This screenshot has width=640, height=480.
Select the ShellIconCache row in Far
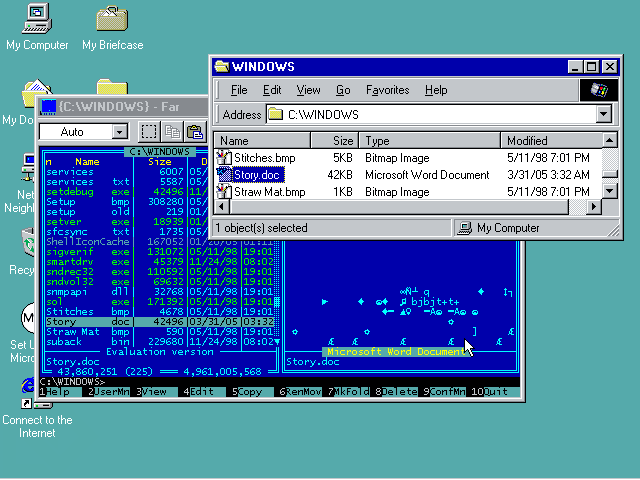160,242
